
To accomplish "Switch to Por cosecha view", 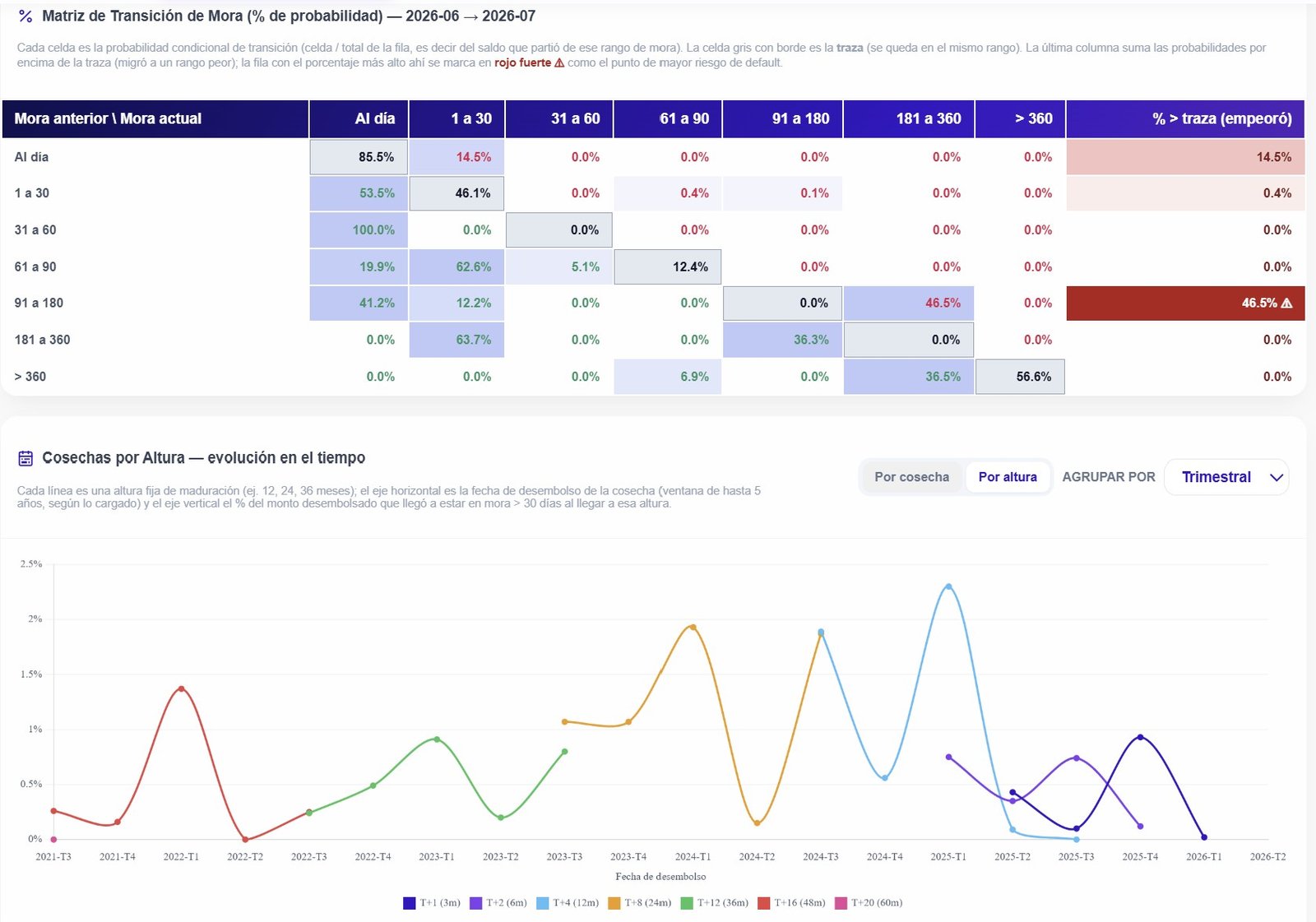I will pos(911,477).
